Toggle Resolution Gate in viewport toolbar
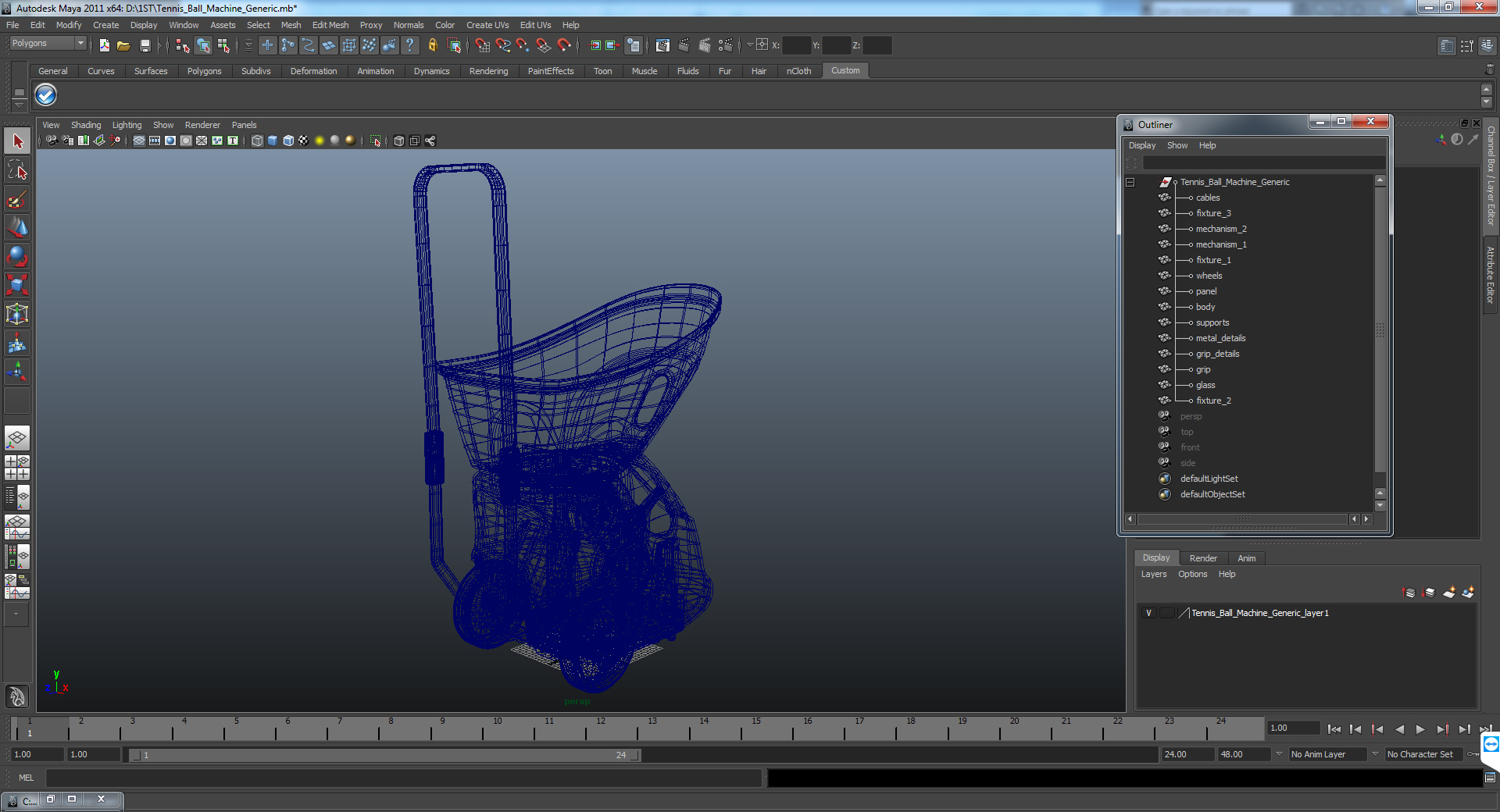 tap(170, 141)
